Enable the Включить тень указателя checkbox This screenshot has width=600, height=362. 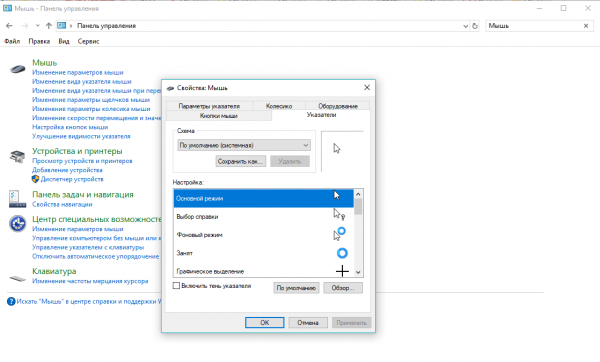[x=176, y=285]
